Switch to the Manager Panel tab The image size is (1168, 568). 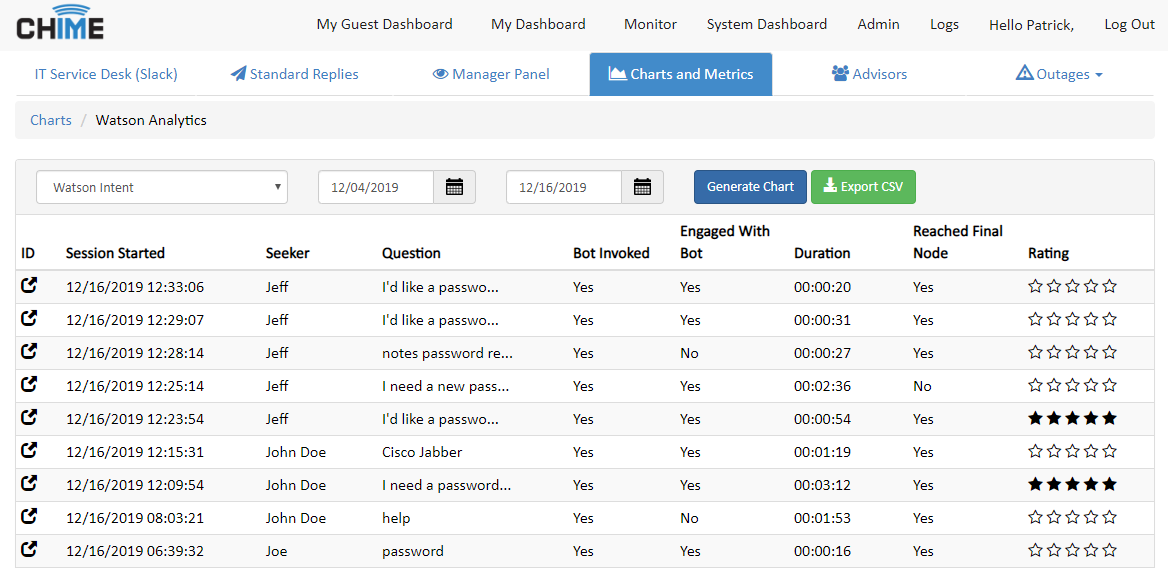[x=491, y=74]
